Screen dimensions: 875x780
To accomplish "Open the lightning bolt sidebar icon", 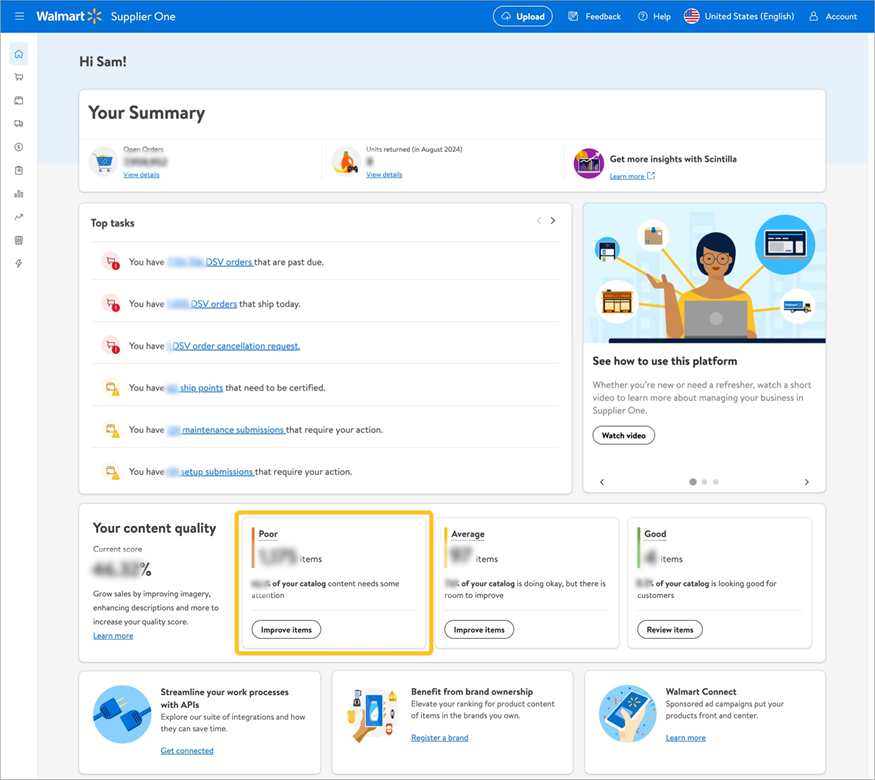I will coord(19,263).
